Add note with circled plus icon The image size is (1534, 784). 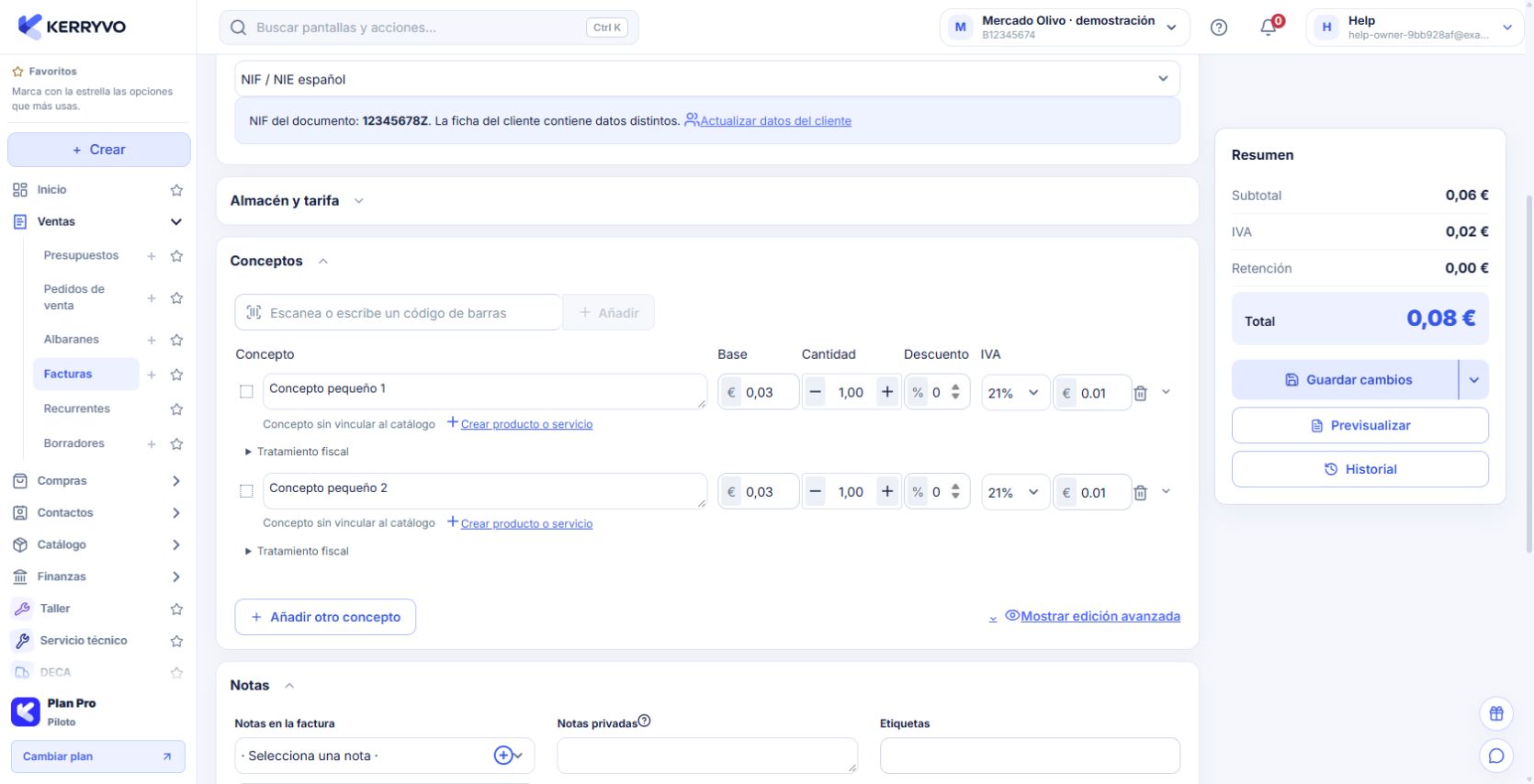pos(502,756)
